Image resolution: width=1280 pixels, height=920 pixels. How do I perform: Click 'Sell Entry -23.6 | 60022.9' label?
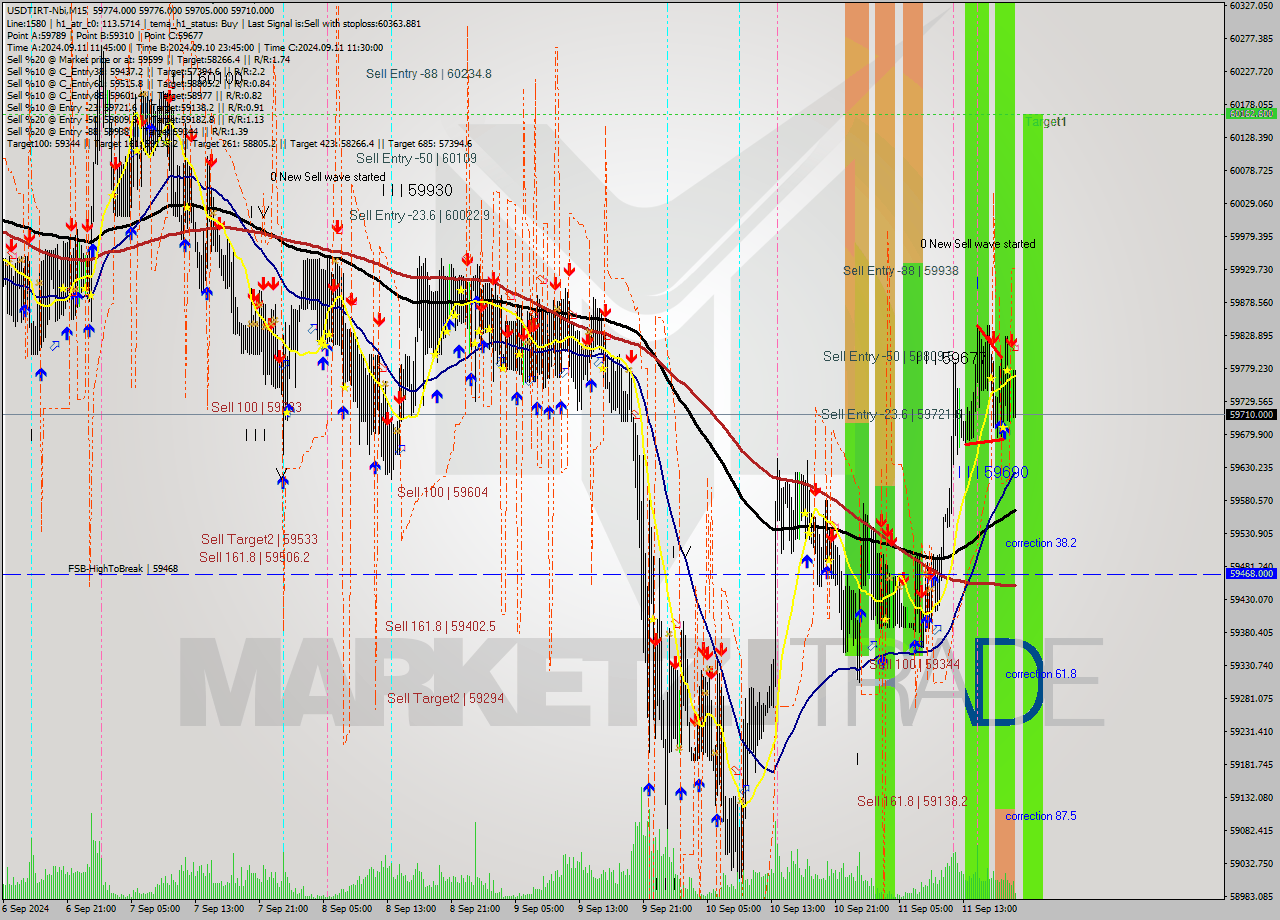(420, 215)
